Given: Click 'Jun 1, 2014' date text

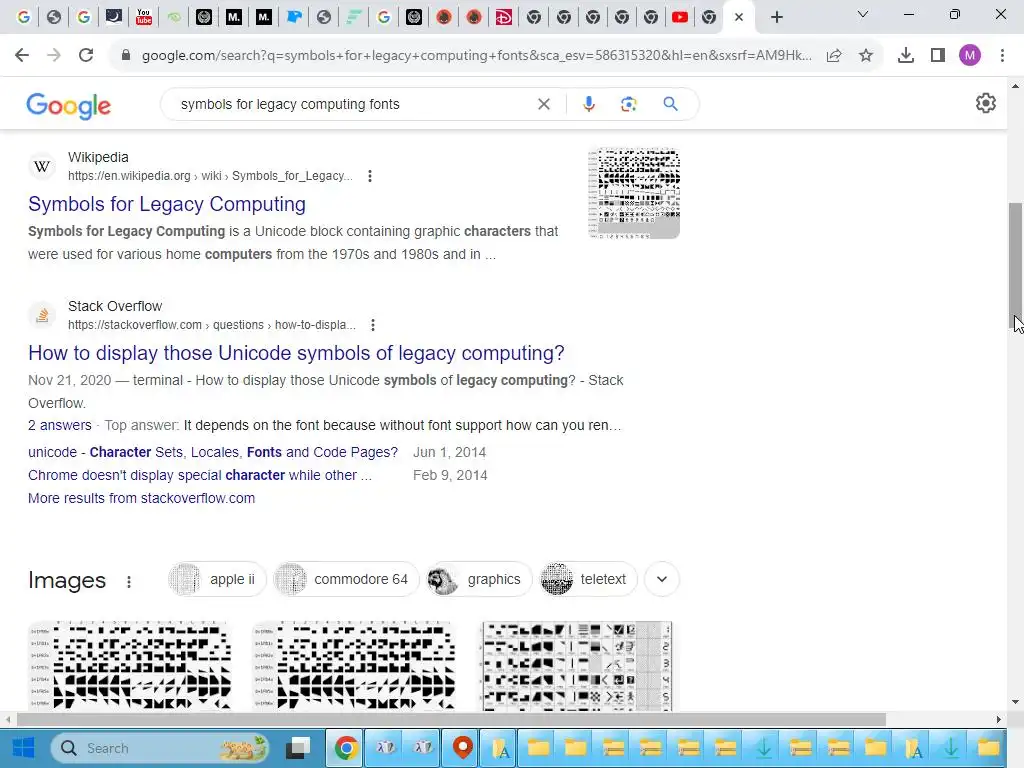Looking at the screenshot, I should coord(449,452).
